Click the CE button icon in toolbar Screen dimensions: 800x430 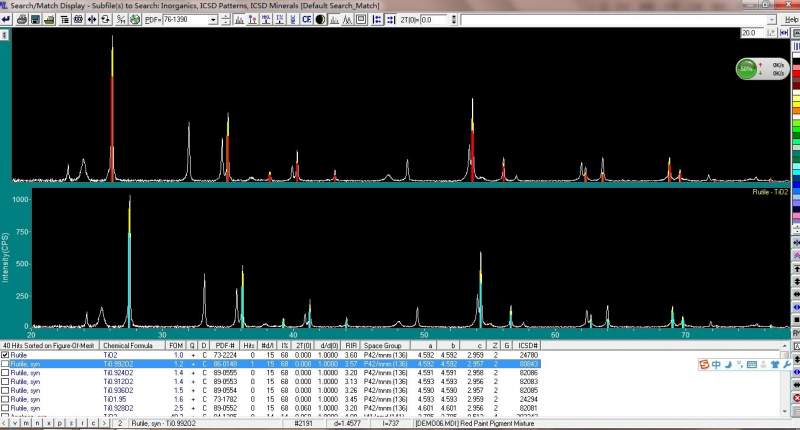(306, 19)
